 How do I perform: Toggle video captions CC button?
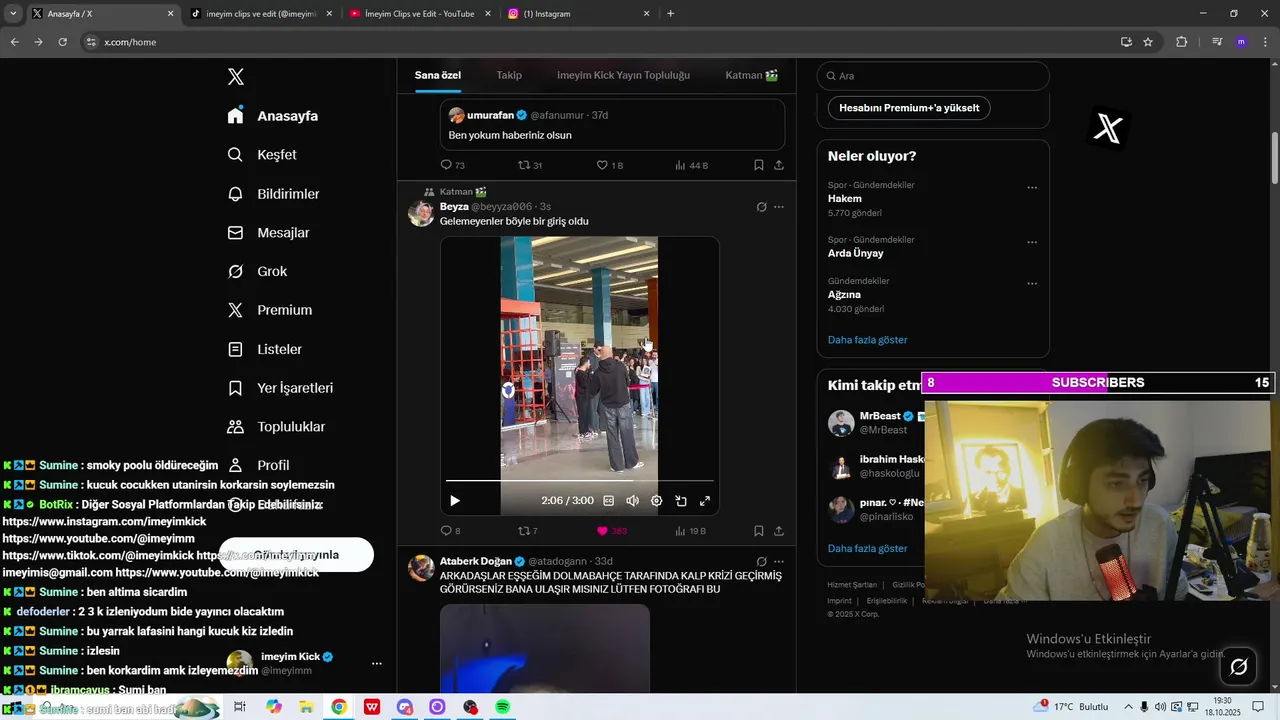coord(608,501)
